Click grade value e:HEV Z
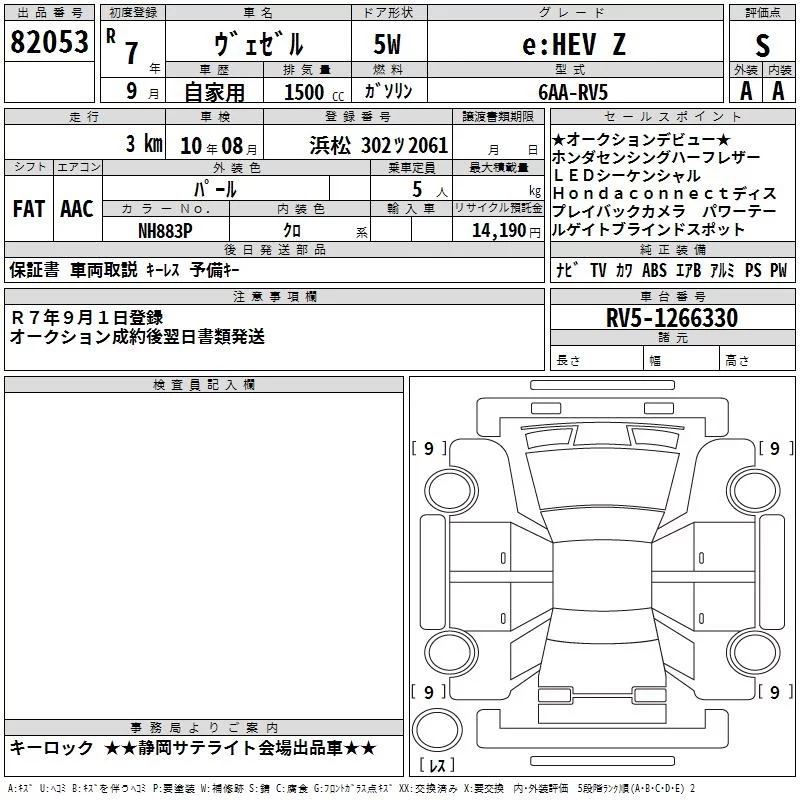The image size is (800, 800). pos(573,44)
